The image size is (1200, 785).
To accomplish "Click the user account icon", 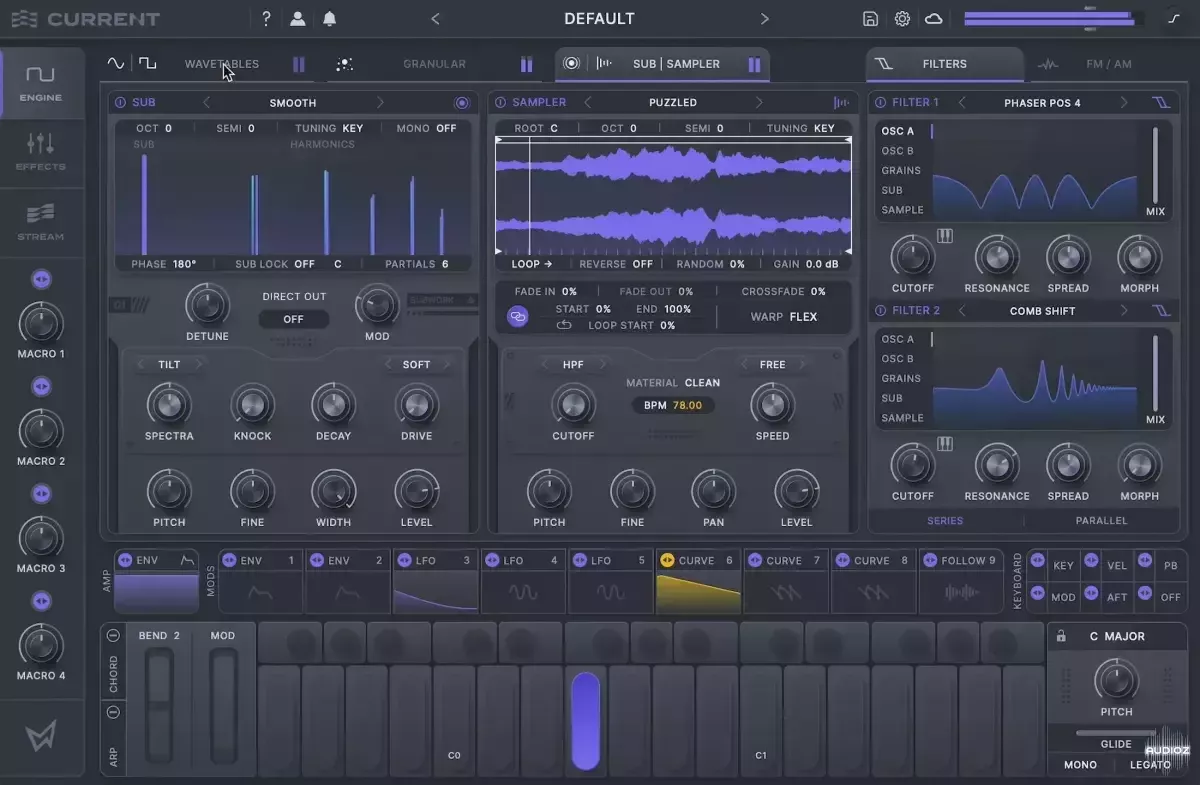I will tap(298, 19).
